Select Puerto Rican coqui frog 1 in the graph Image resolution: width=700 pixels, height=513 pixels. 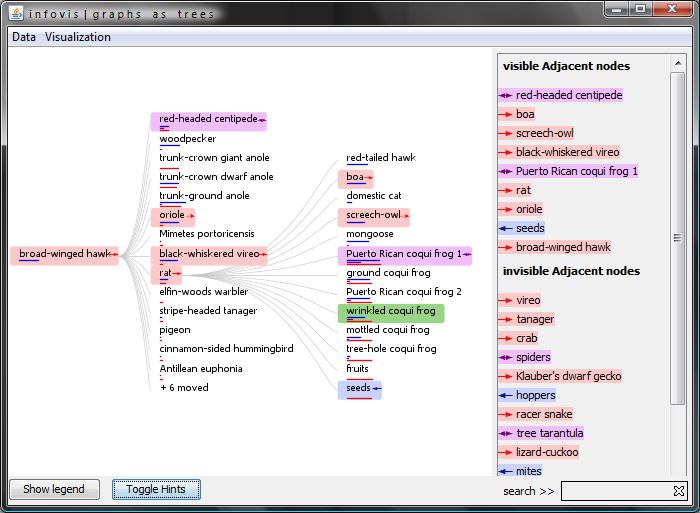point(405,256)
